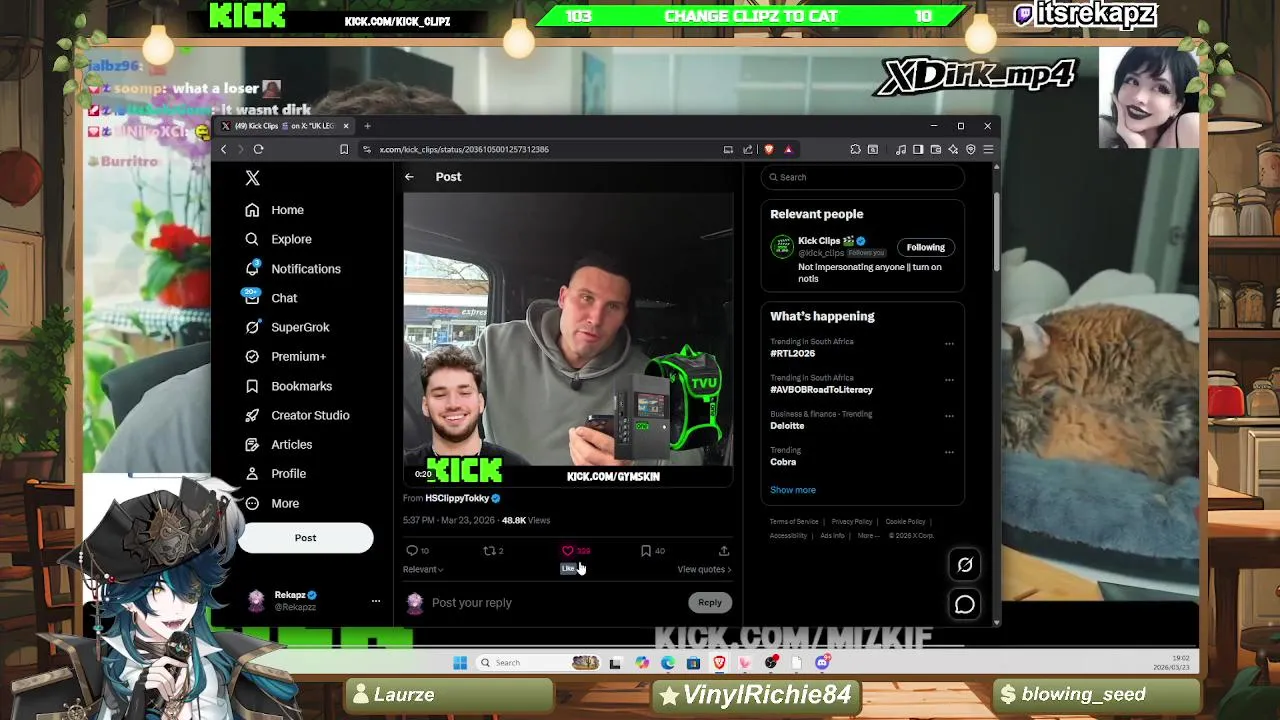
Task: Click the x.com address bar
Action: coord(540,150)
